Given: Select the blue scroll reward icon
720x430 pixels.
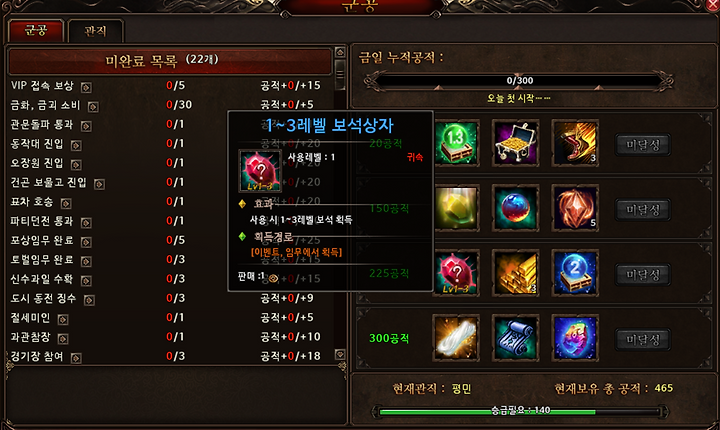Looking at the screenshot, I should tap(515, 339).
